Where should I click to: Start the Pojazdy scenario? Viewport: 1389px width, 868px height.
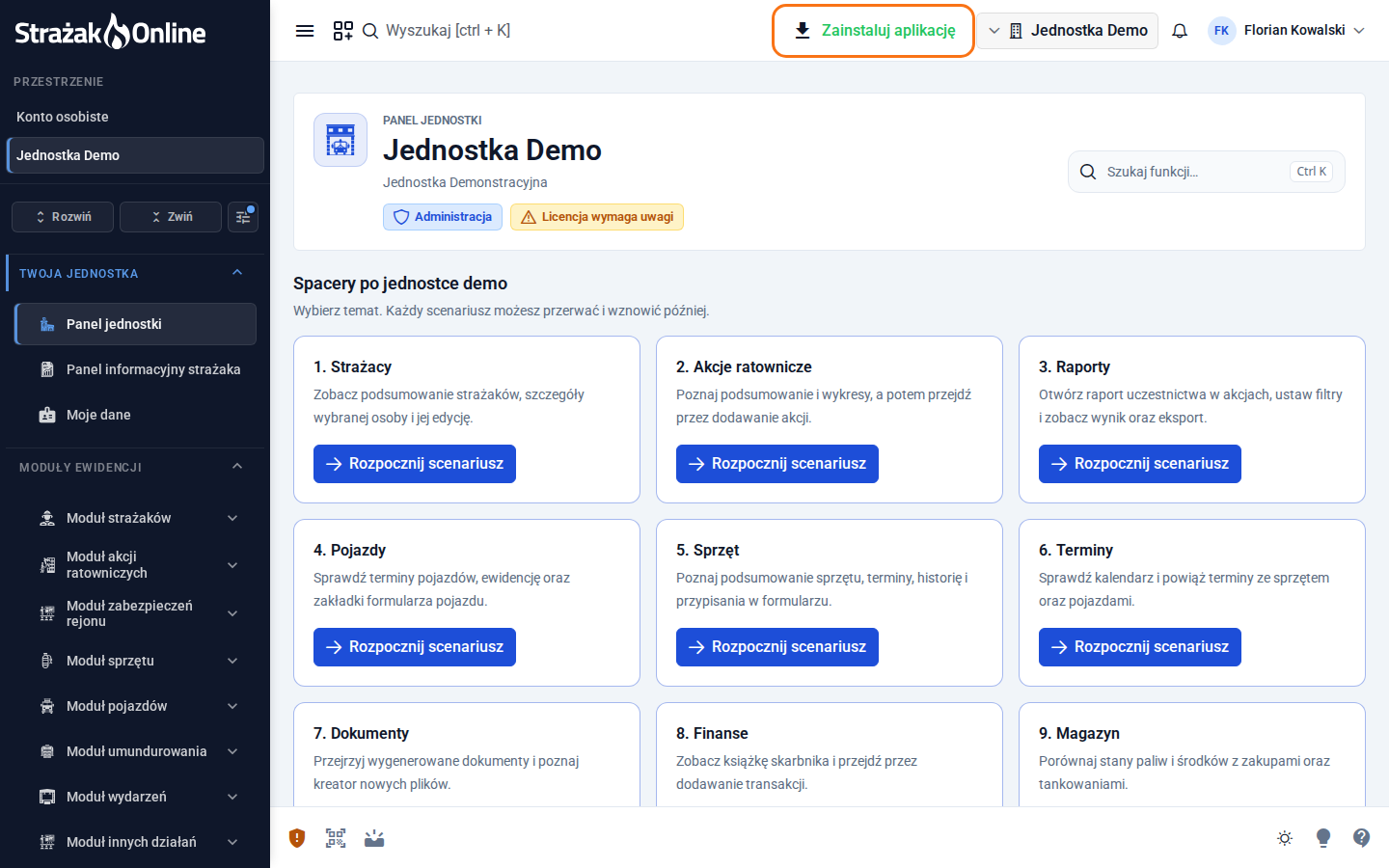[x=415, y=647]
